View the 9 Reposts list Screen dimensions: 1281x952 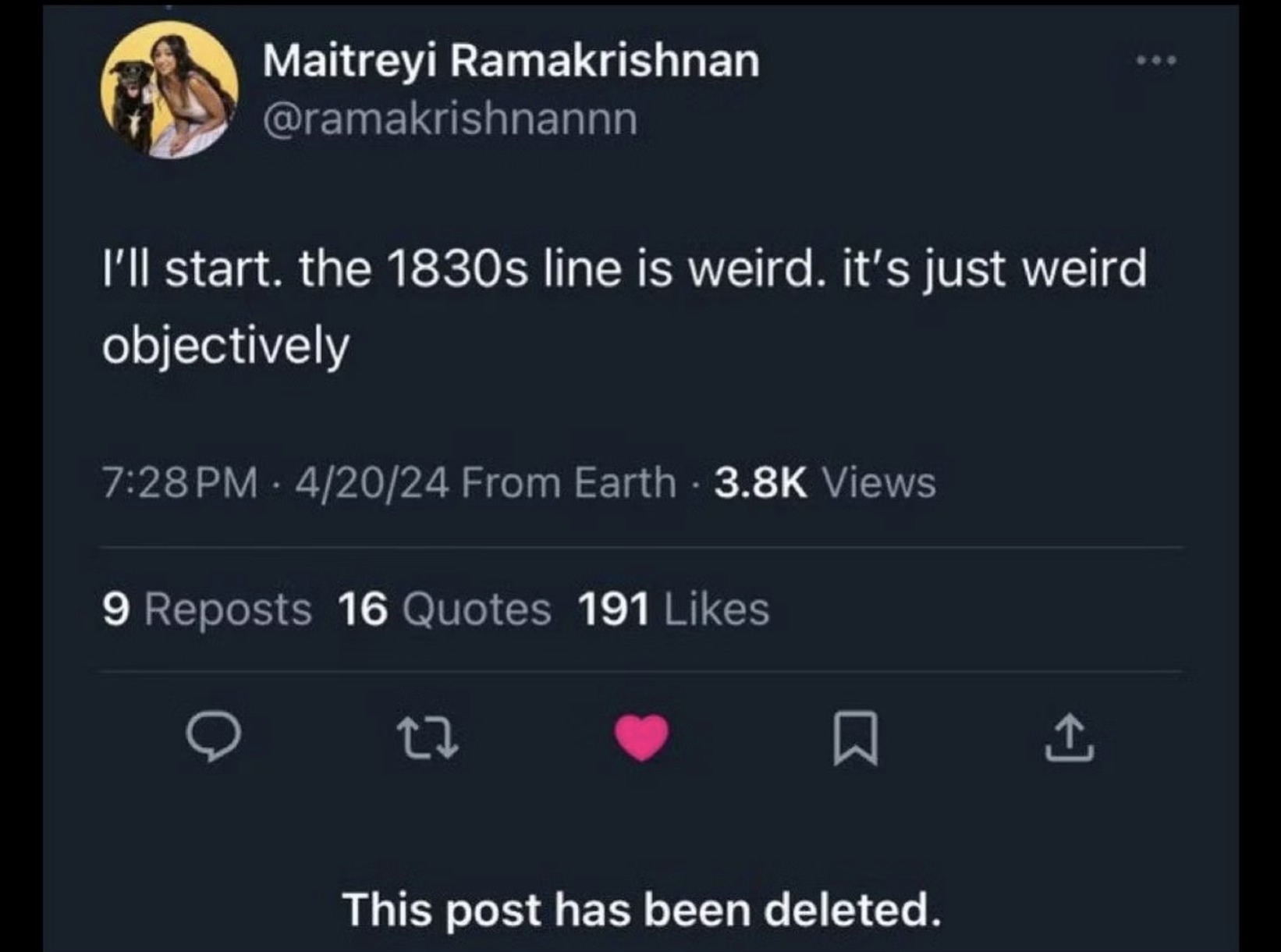pos(207,609)
